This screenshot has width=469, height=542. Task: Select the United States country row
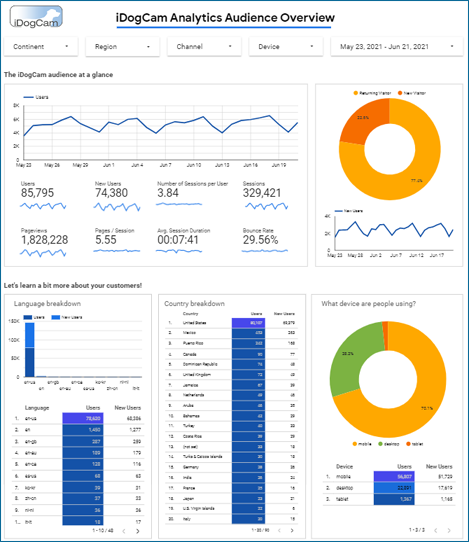coord(232,323)
